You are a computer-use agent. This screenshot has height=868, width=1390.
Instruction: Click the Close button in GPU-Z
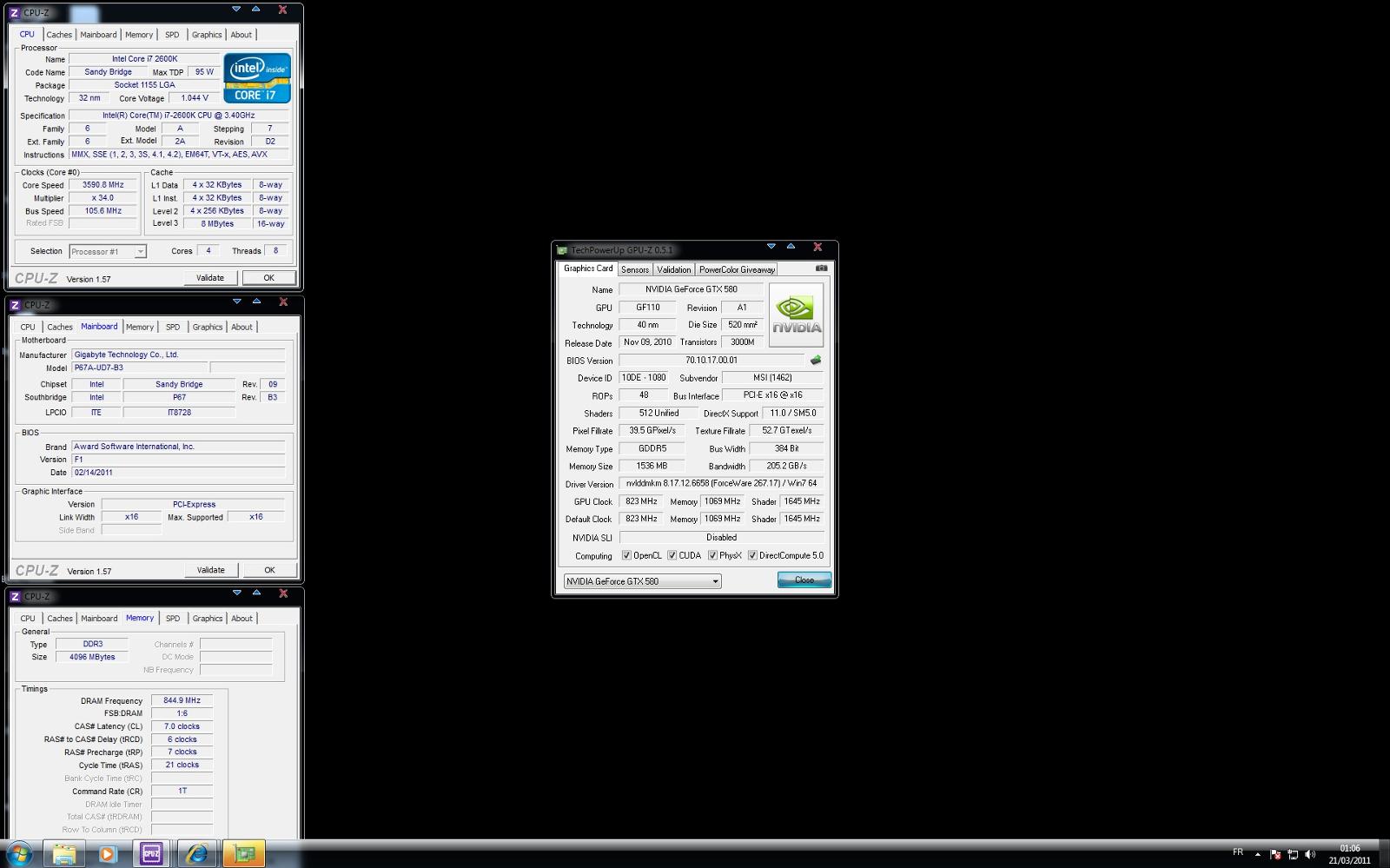point(804,580)
